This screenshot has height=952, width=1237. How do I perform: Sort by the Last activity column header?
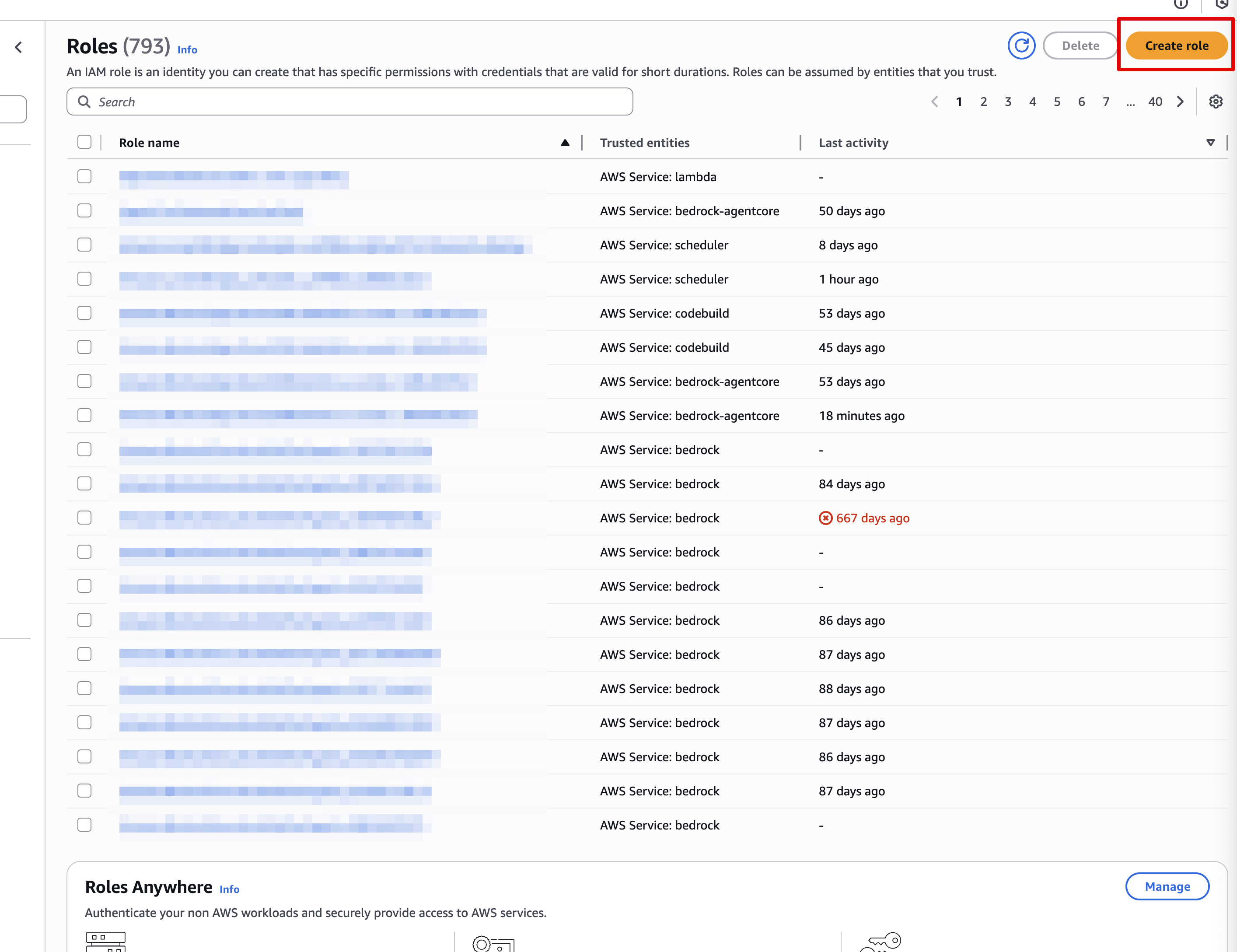853,143
